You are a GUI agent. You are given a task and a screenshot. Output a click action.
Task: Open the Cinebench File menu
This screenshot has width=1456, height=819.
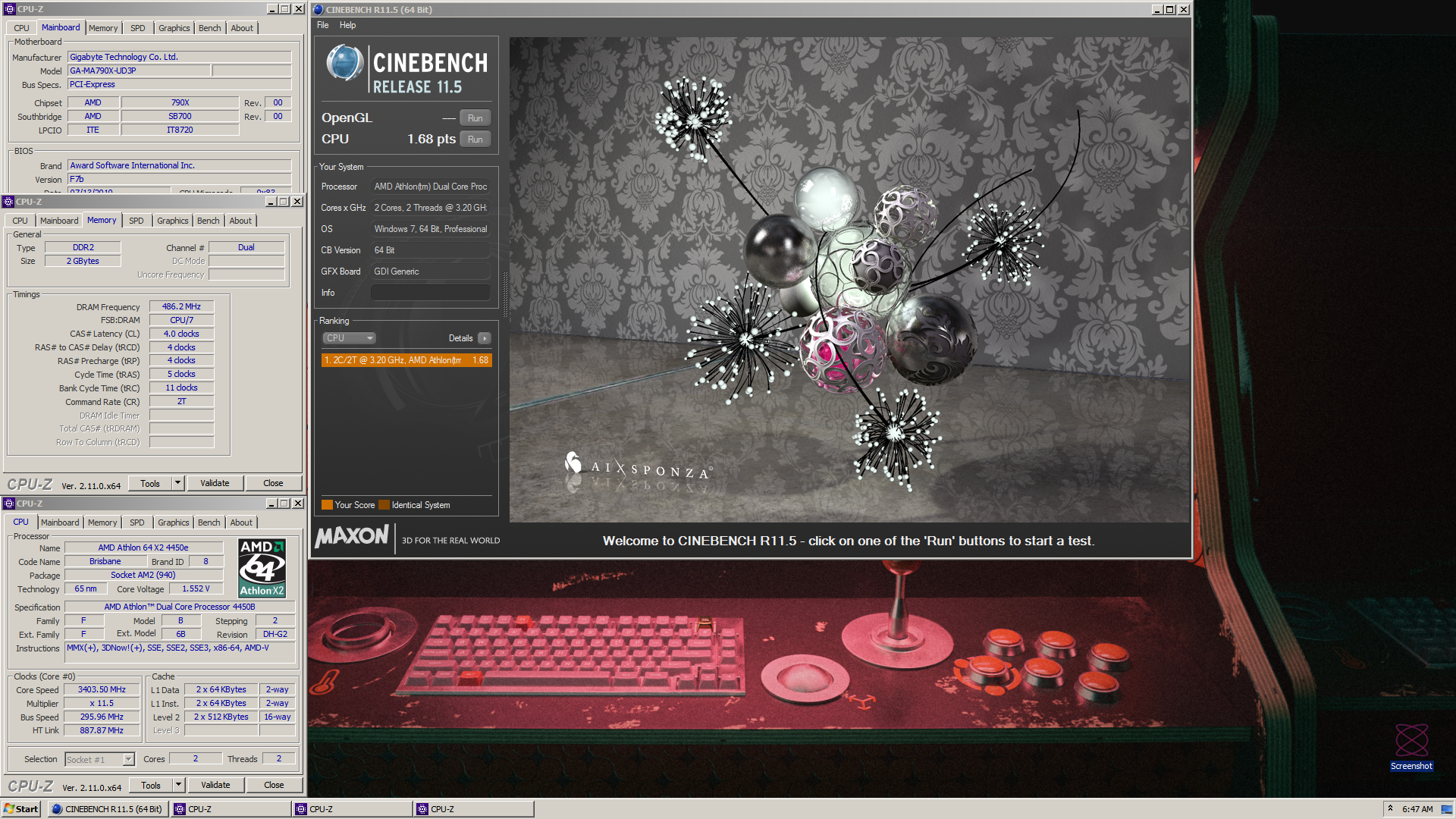(322, 25)
